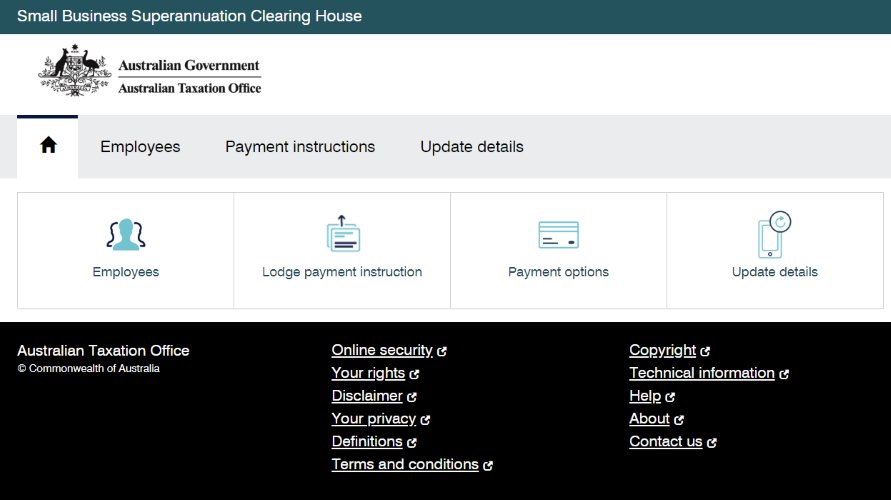
Task: Click external-link icon beside Online security
Action: [x=442, y=352]
